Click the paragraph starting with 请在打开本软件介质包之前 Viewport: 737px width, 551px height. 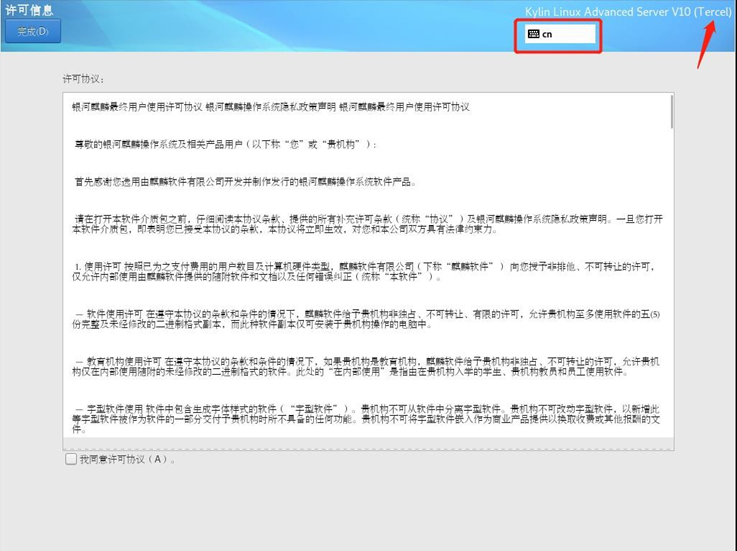368,224
